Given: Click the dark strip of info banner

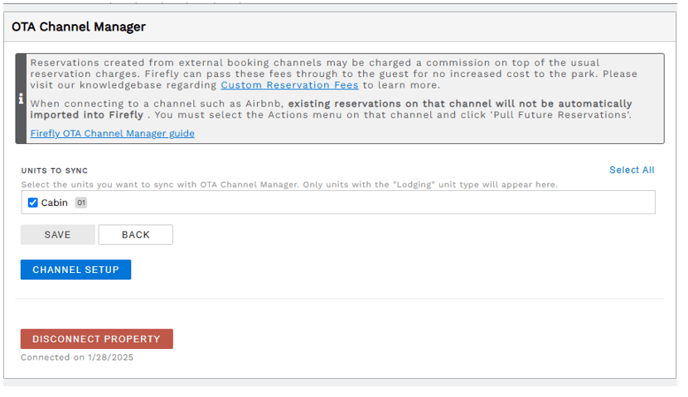Looking at the screenshot, I should tap(21, 99).
